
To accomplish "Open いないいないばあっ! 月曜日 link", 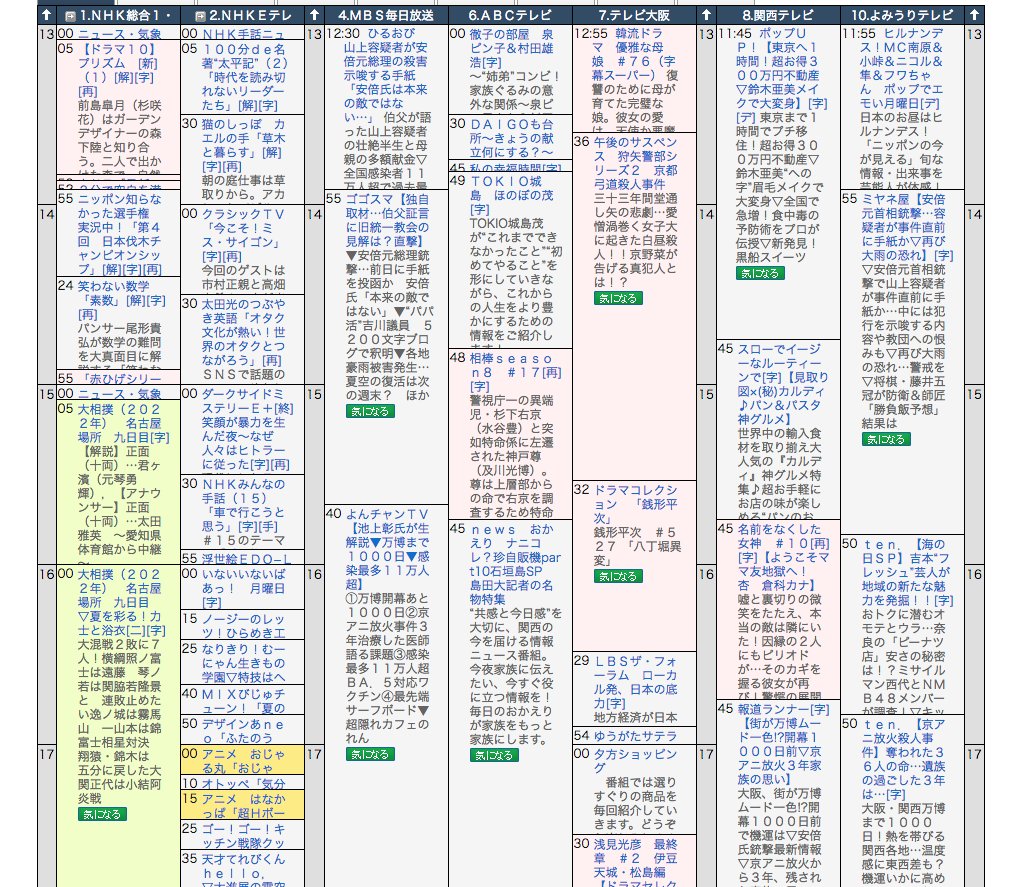I will tap(243, 588).
